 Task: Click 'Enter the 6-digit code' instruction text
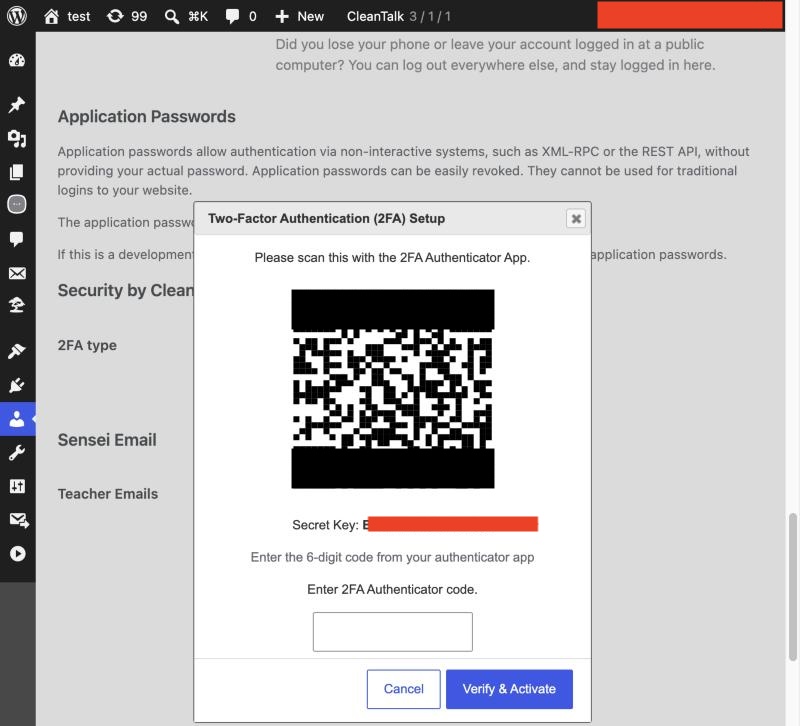coord(392,557)
